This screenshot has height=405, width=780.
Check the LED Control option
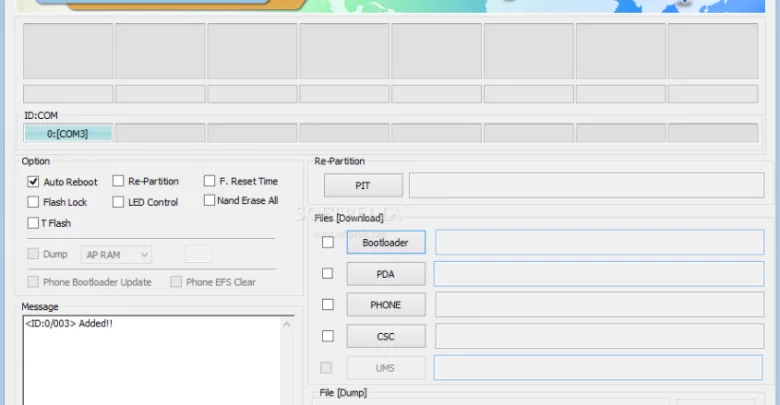click(119, 202)
